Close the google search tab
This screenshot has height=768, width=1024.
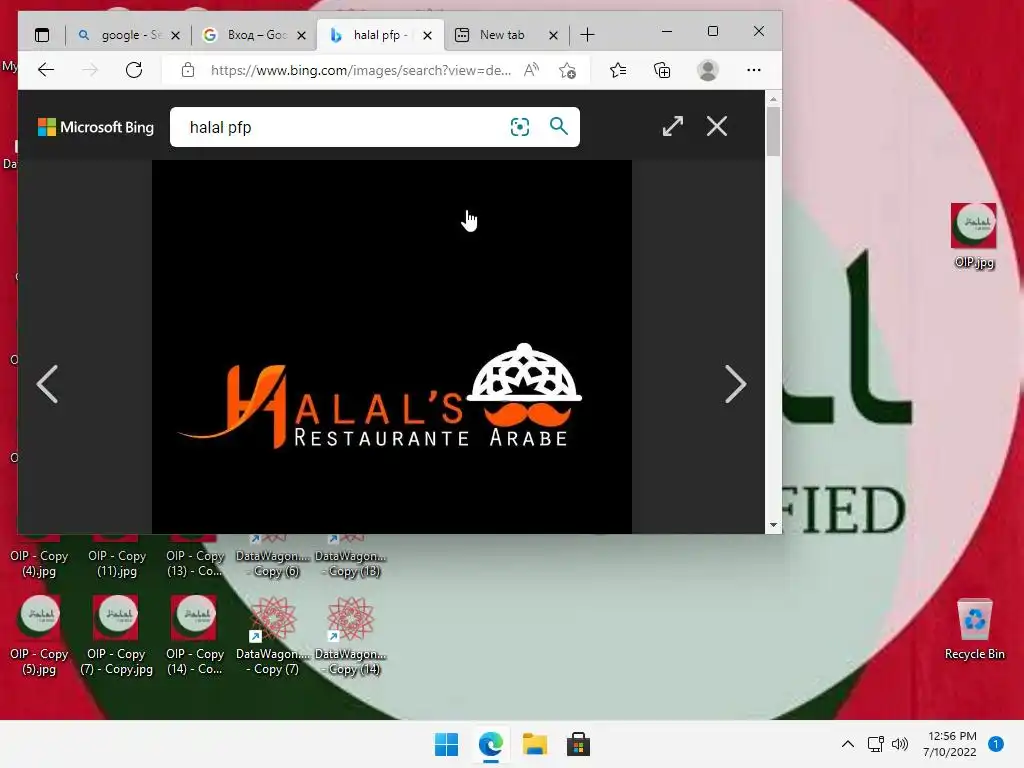(175, 35)
